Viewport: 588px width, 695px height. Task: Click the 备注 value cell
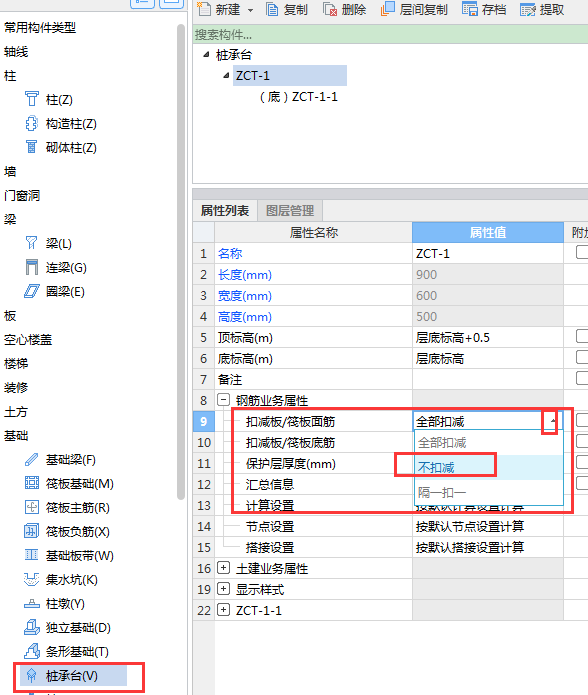(488, 379)
